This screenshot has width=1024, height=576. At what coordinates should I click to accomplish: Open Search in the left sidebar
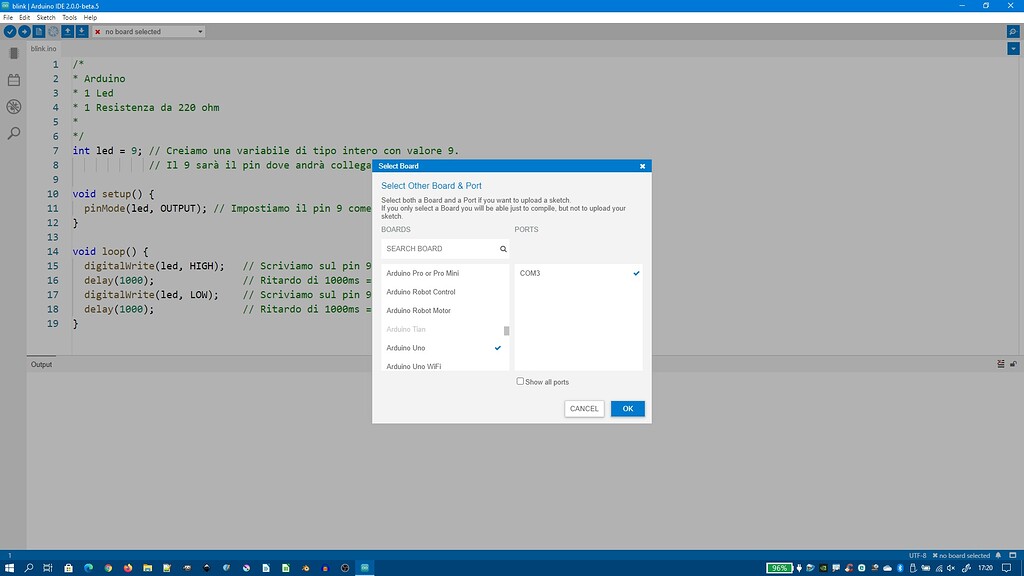point(13,132)
